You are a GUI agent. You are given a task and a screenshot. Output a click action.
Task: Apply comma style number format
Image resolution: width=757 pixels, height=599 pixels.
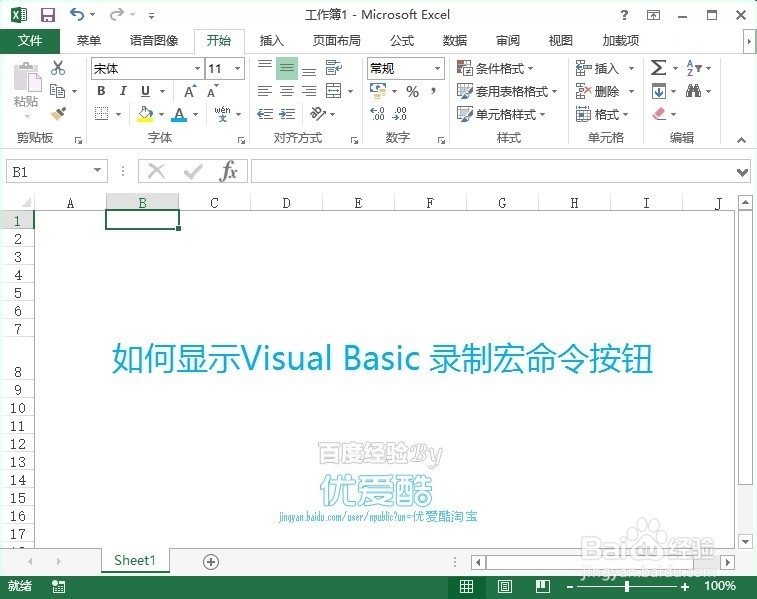[434, 91]
